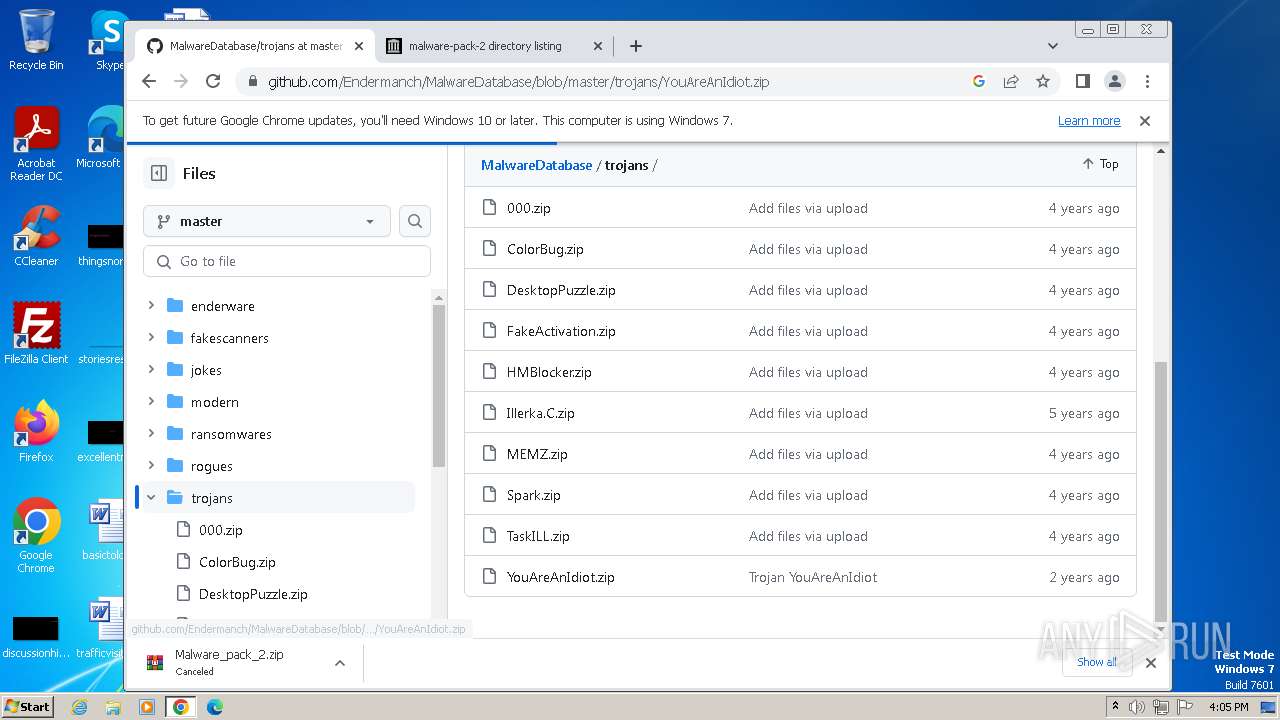The image size is (1280, 720).
Task: Expand the ransomwares folder
Action: pyautogui.click(x=151, y=434)
